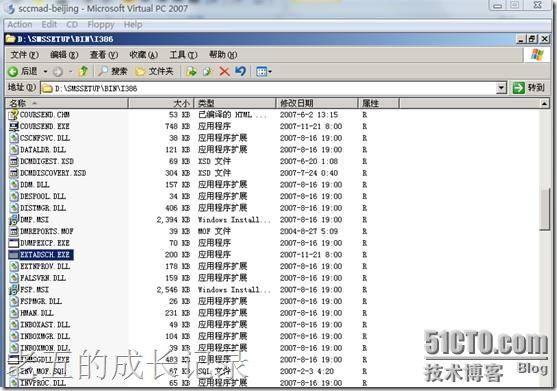The height and width of the screenshot is (391, 557).
Task: Open the Virtual PC Help menu
Action: [x=133, y=25]
